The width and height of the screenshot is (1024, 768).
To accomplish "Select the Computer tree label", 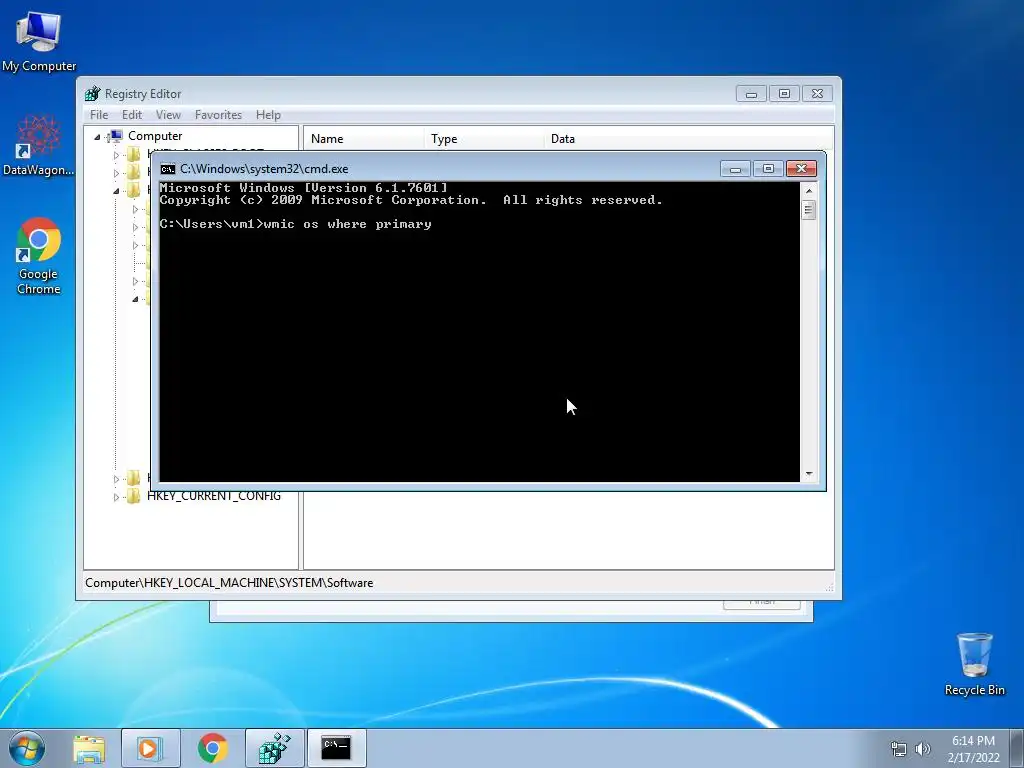I will pos(155,136).
